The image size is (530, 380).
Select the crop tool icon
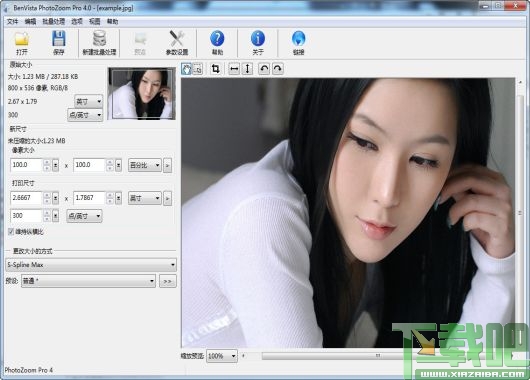(x=215, y=69)
